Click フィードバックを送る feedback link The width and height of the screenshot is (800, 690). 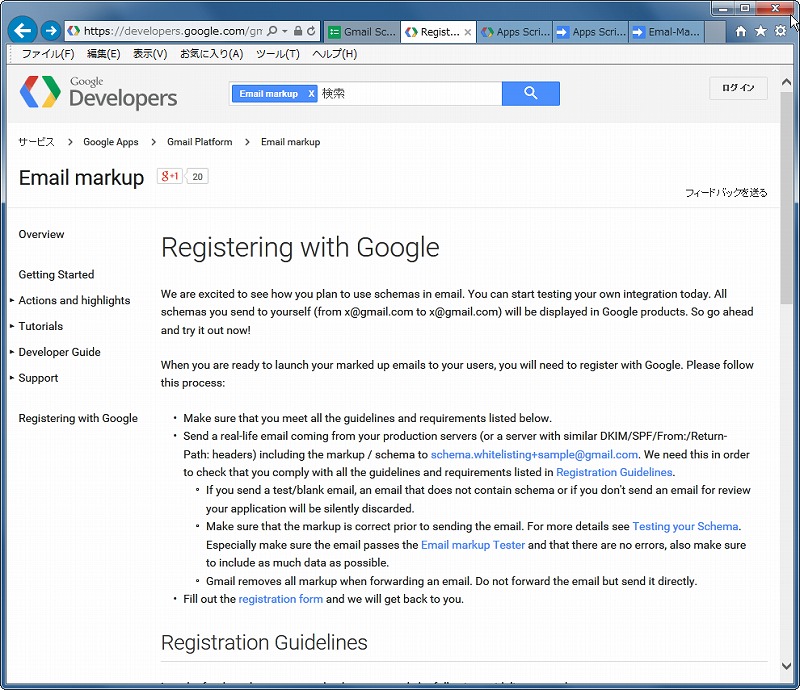click(x=726, y=192)
